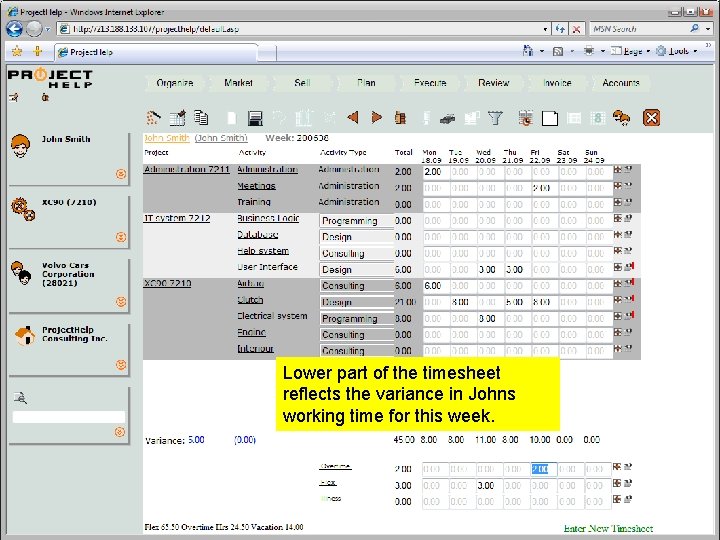
Task: Open User Interface activity type dropdown
Action: tap(356, 270)
